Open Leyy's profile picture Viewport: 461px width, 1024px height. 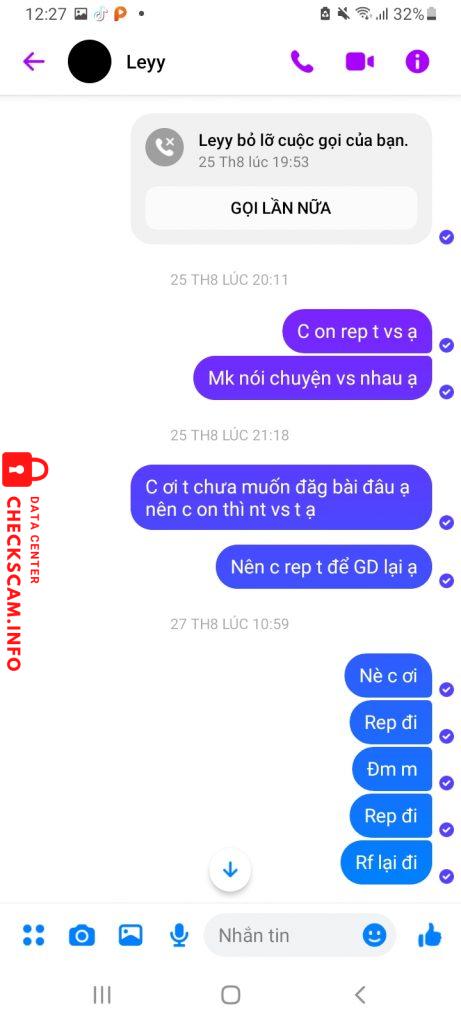(89, 61)
